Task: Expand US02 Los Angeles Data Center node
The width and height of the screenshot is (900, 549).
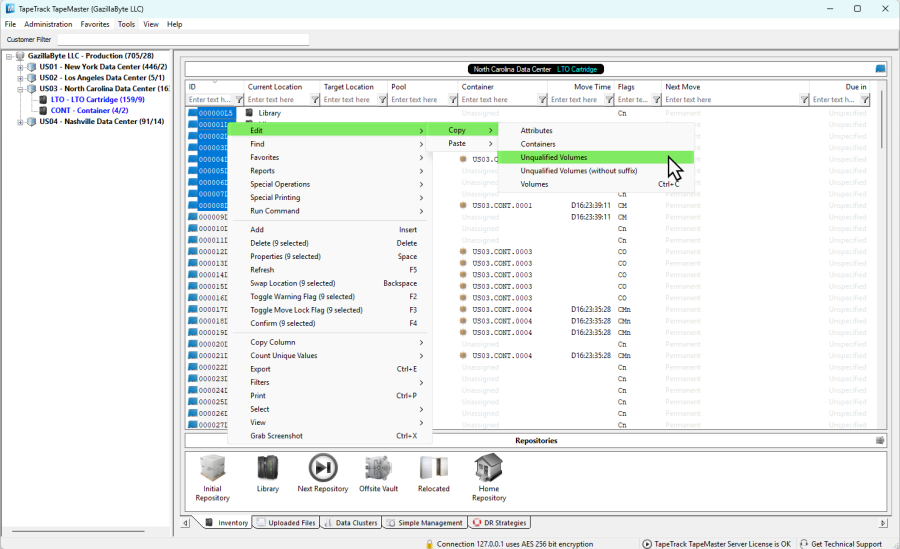Action: (x=20, y=78)
